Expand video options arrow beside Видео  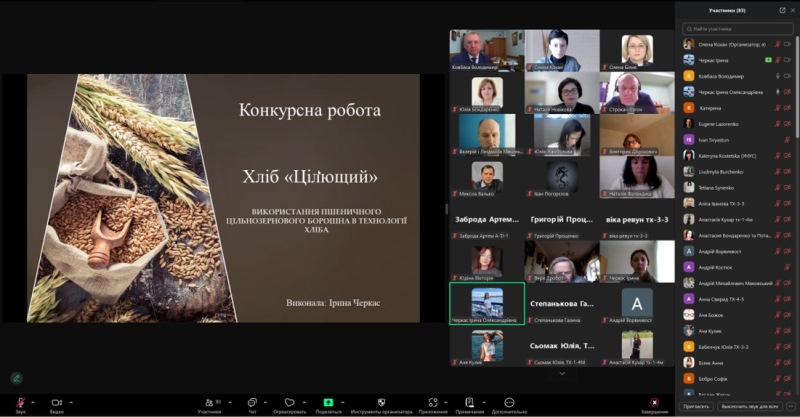point(71,402)
